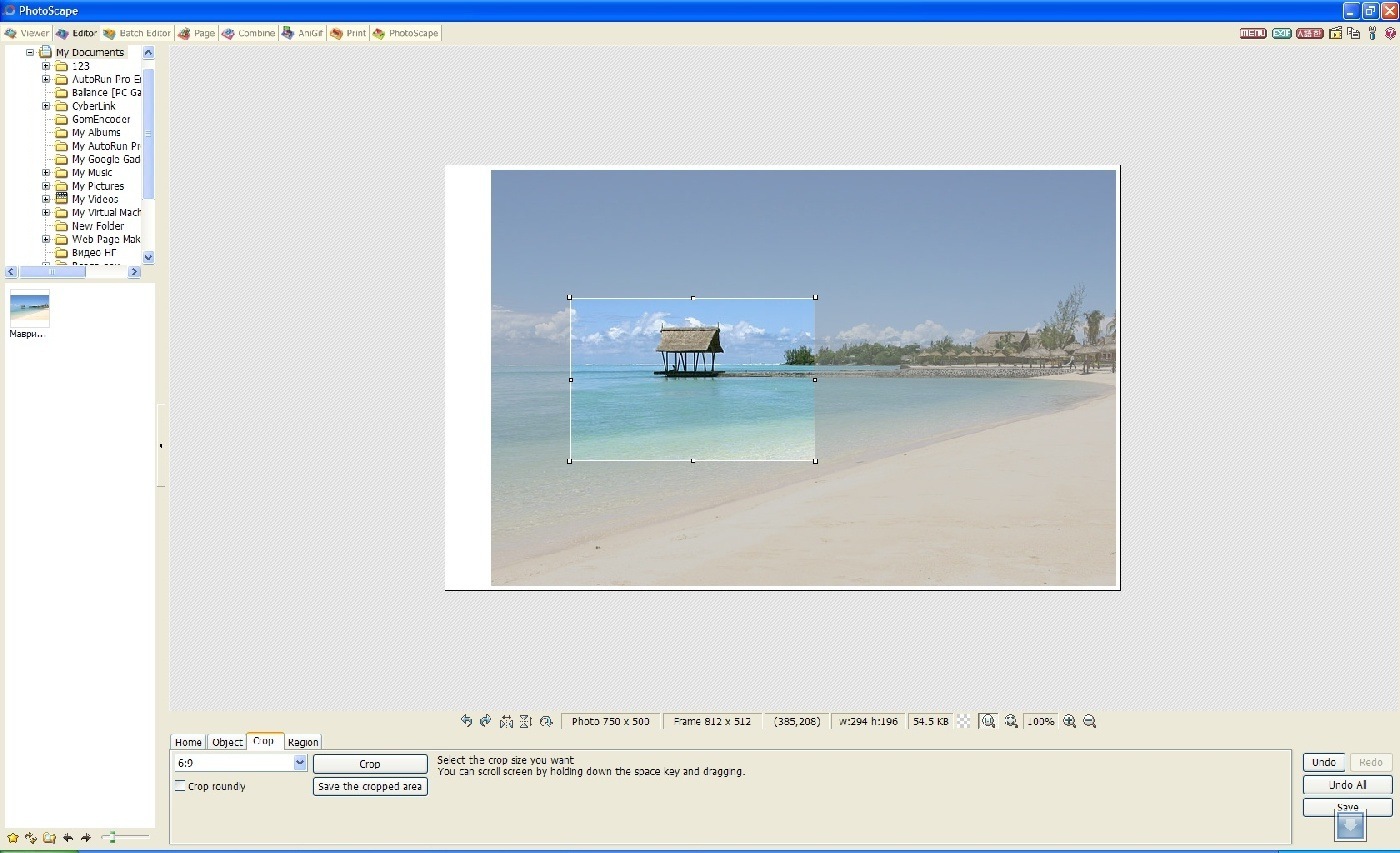Switch to the Object editing tab
1400x853 pixels.
227,742
